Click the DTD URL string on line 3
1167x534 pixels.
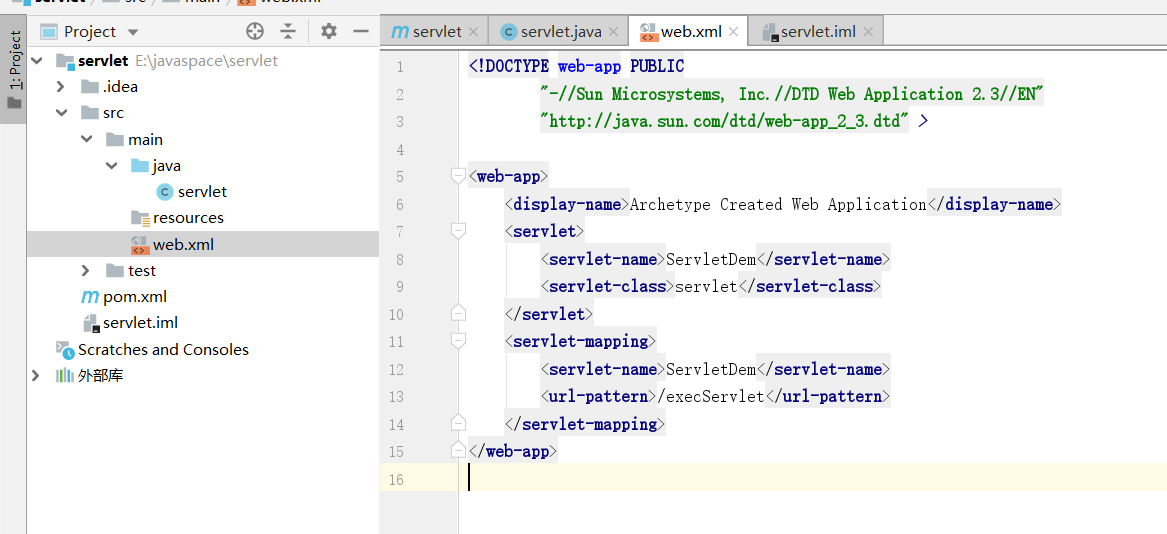pos(725,121)
